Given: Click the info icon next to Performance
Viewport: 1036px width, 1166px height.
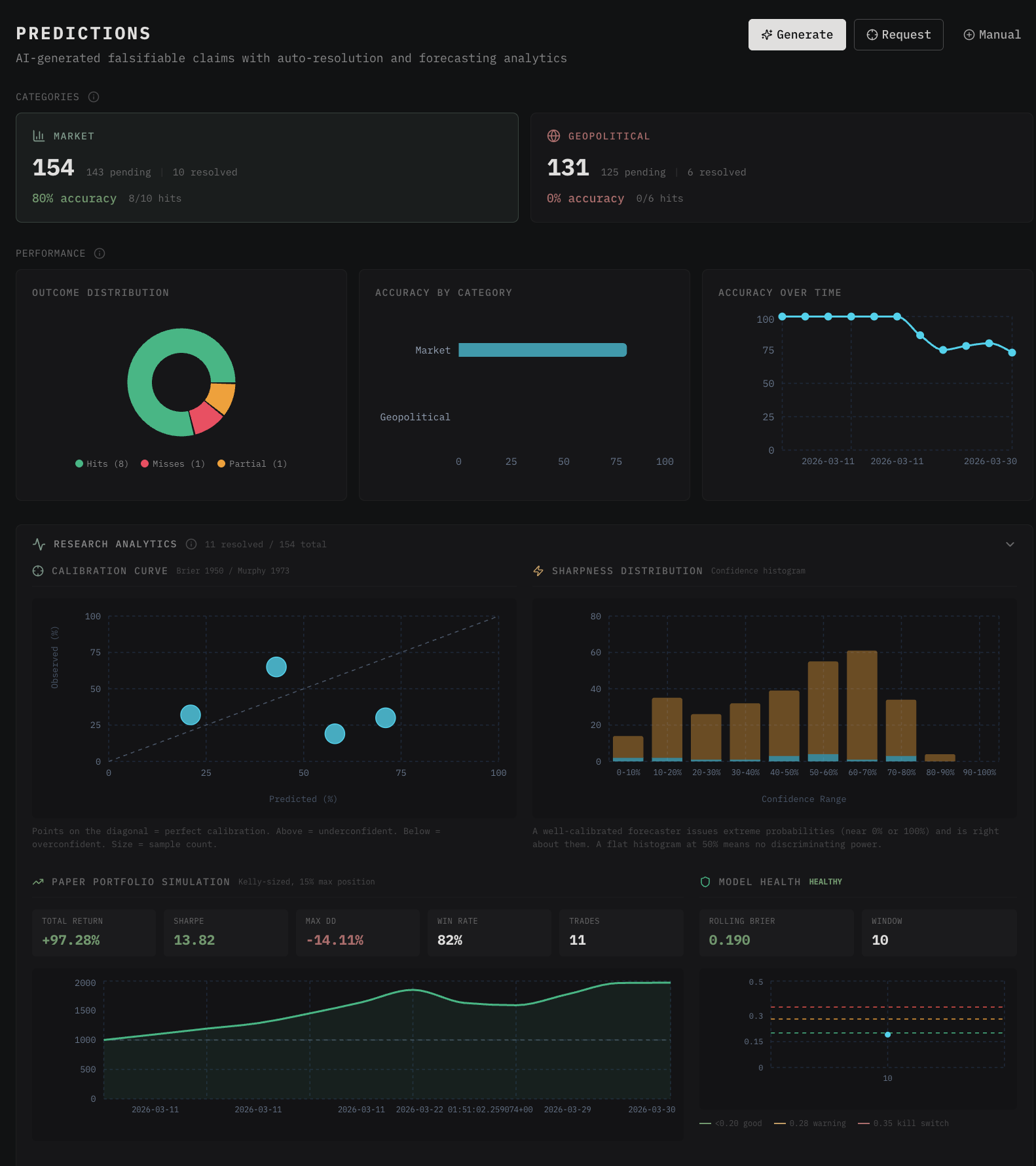Looking at the screenshot, I should [x=100, y=253].
